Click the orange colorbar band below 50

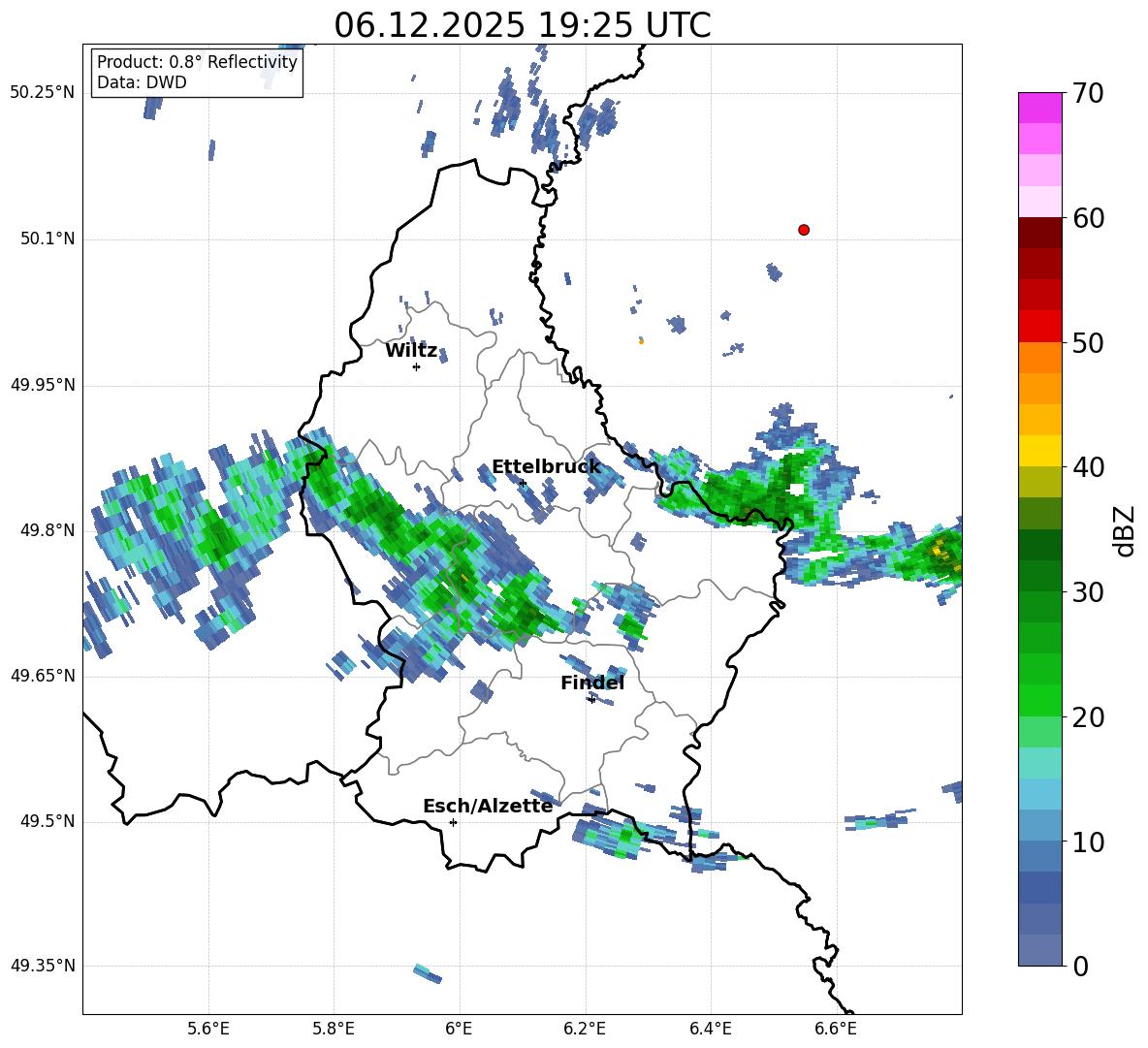tap(1039, 358)
